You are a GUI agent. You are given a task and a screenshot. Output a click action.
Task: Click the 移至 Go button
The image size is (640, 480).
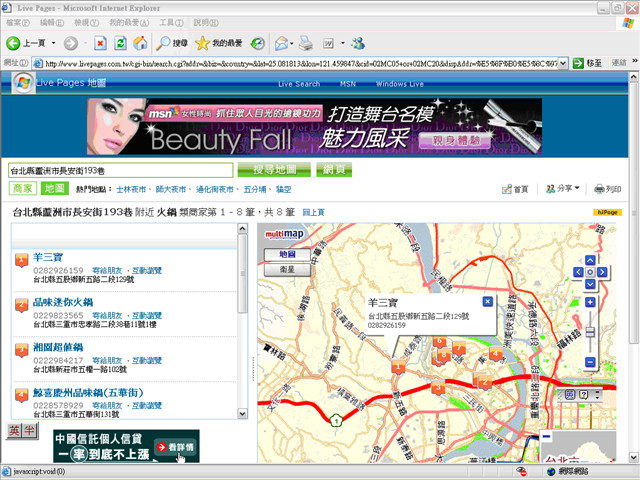coord(587,63)
